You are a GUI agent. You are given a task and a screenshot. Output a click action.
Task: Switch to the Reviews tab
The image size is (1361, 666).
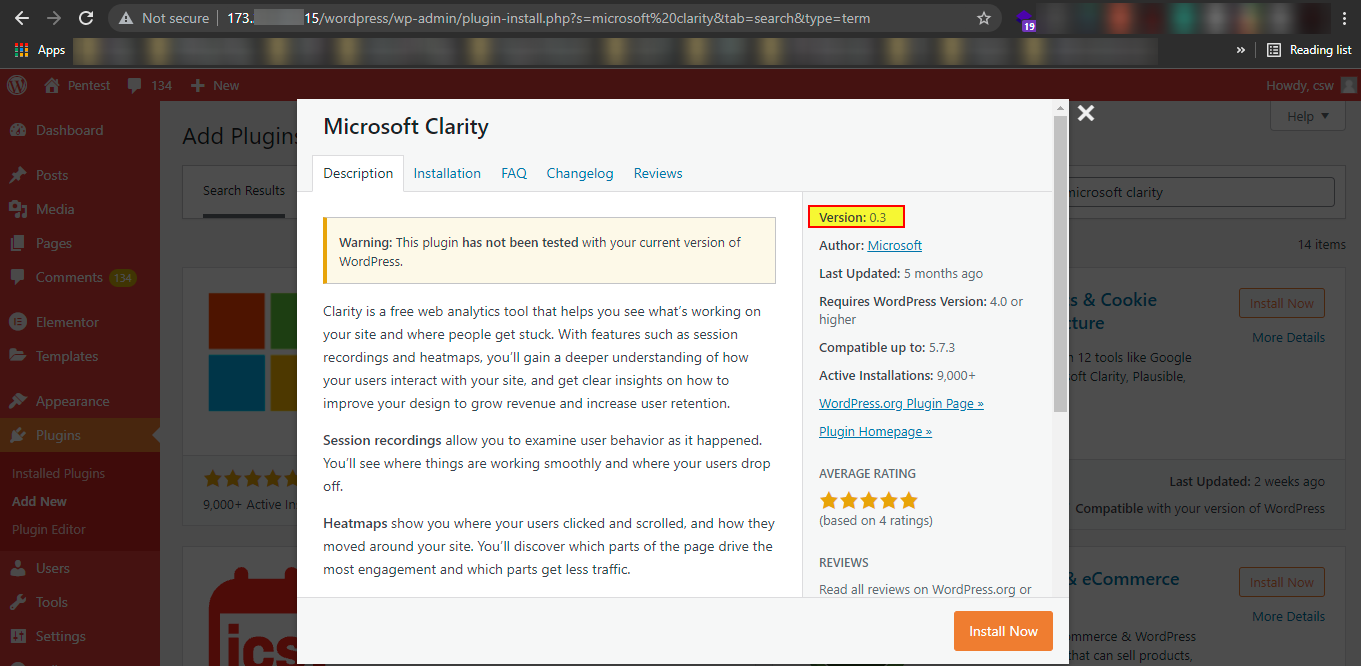coord(658,173)
